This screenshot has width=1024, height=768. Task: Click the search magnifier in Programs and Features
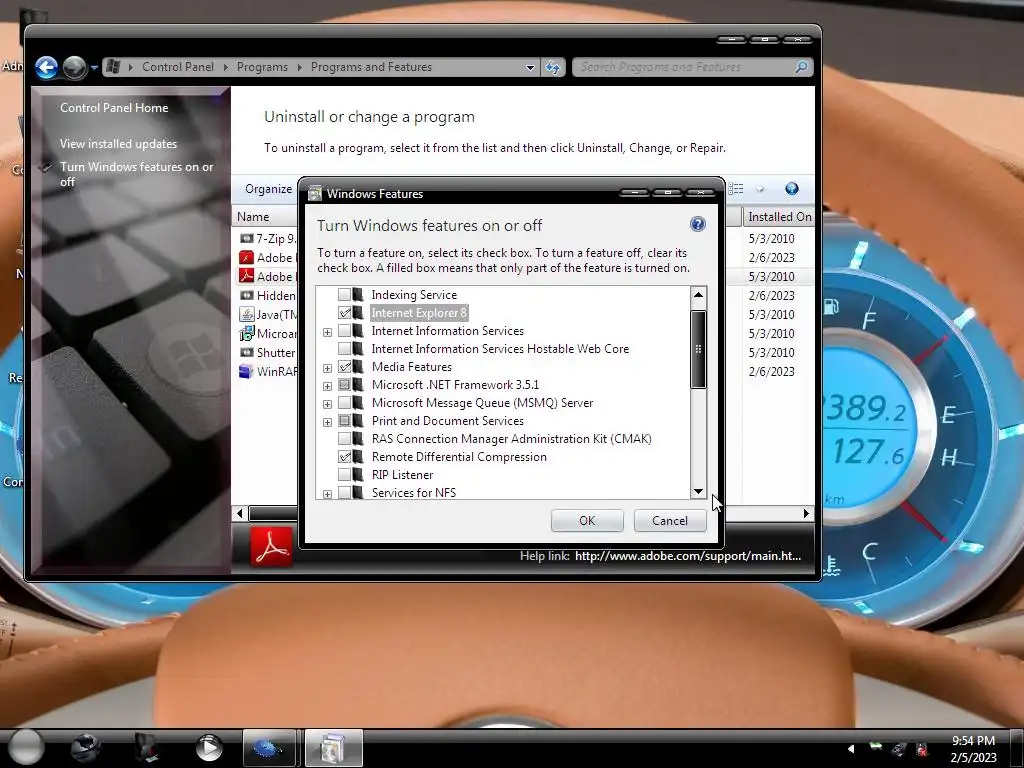coord(801,67)
